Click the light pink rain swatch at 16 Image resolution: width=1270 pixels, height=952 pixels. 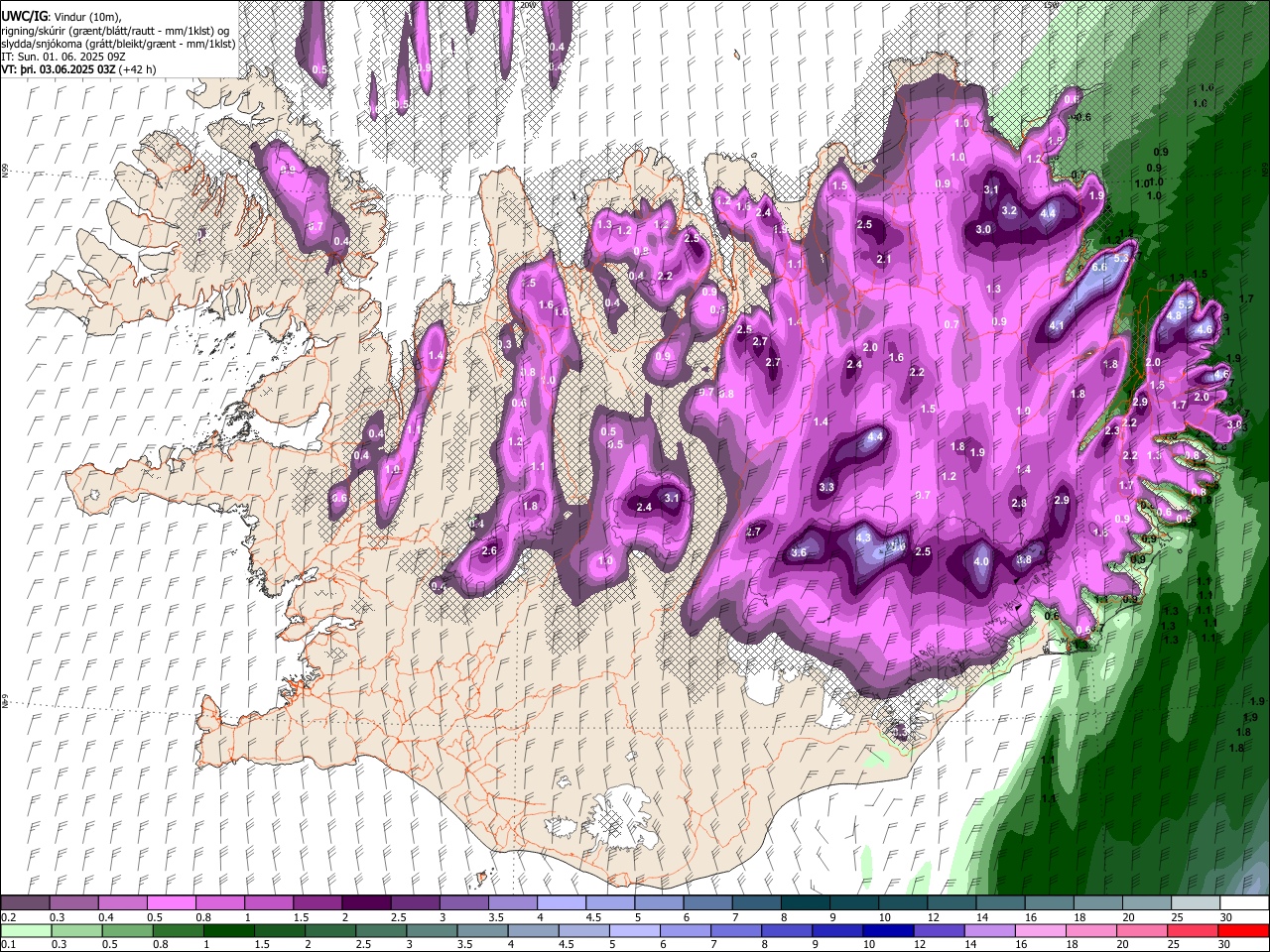1040,931
